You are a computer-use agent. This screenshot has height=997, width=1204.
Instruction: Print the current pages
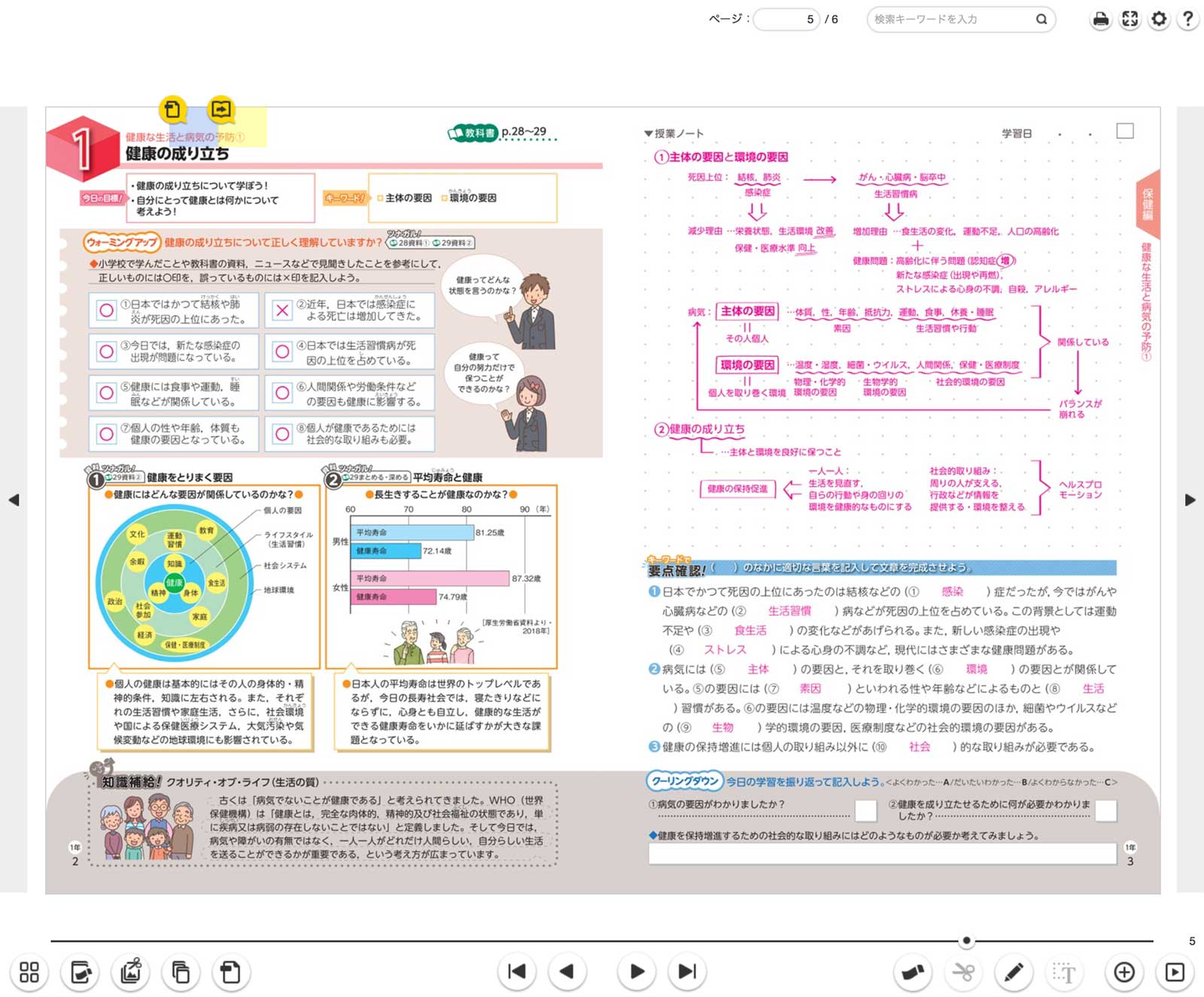[1101, 20]
